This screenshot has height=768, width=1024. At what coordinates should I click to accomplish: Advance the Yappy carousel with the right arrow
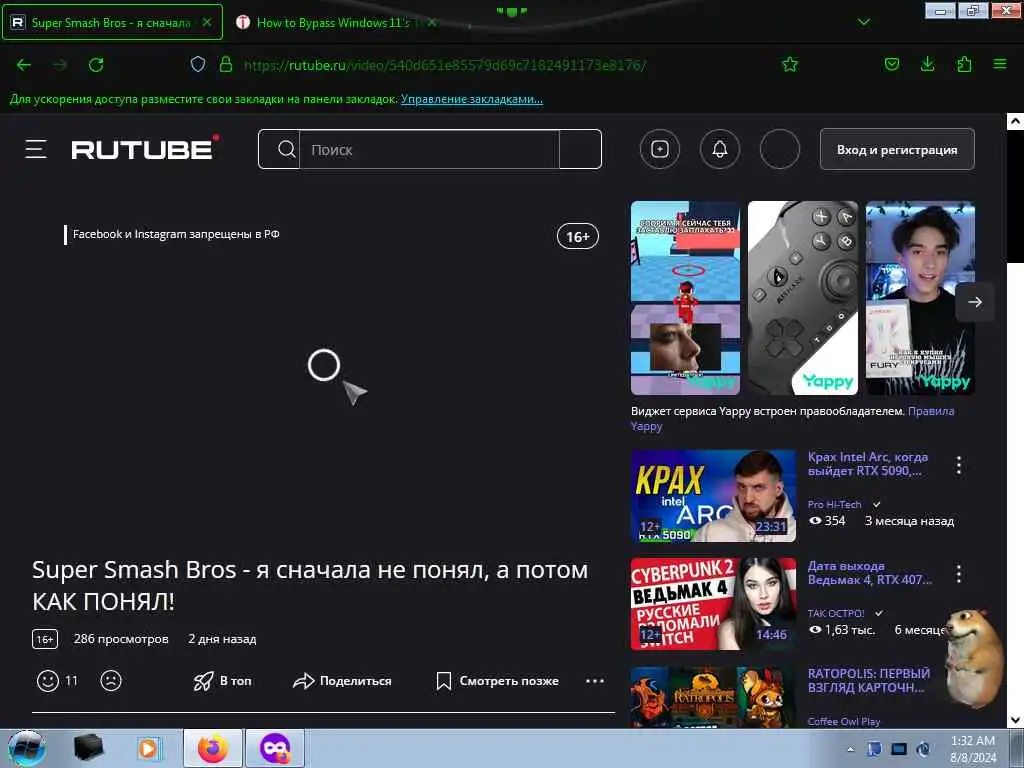pos(974,302)
